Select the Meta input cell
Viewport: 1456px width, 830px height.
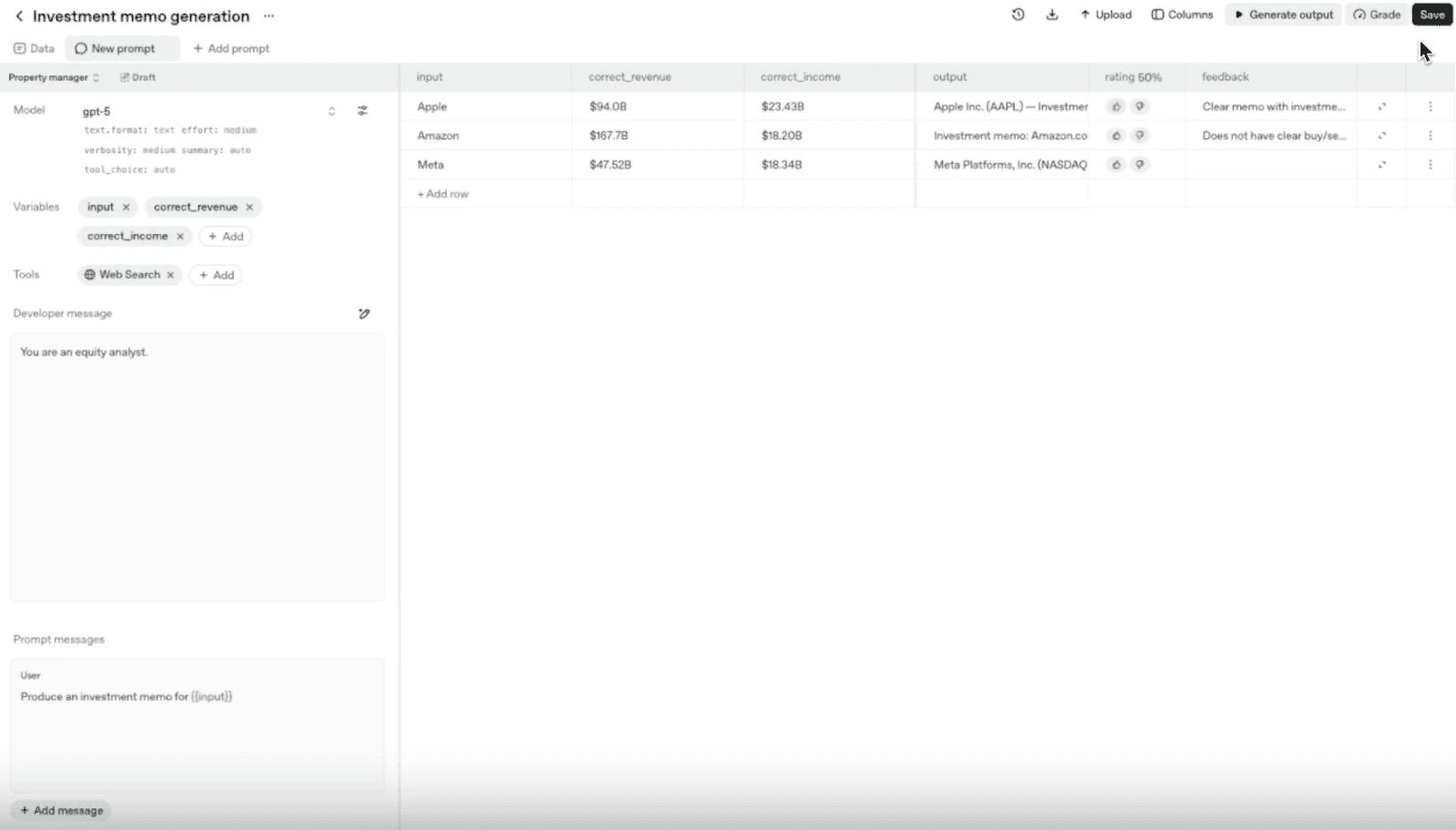pyautogui.click(x=486, y=165)
